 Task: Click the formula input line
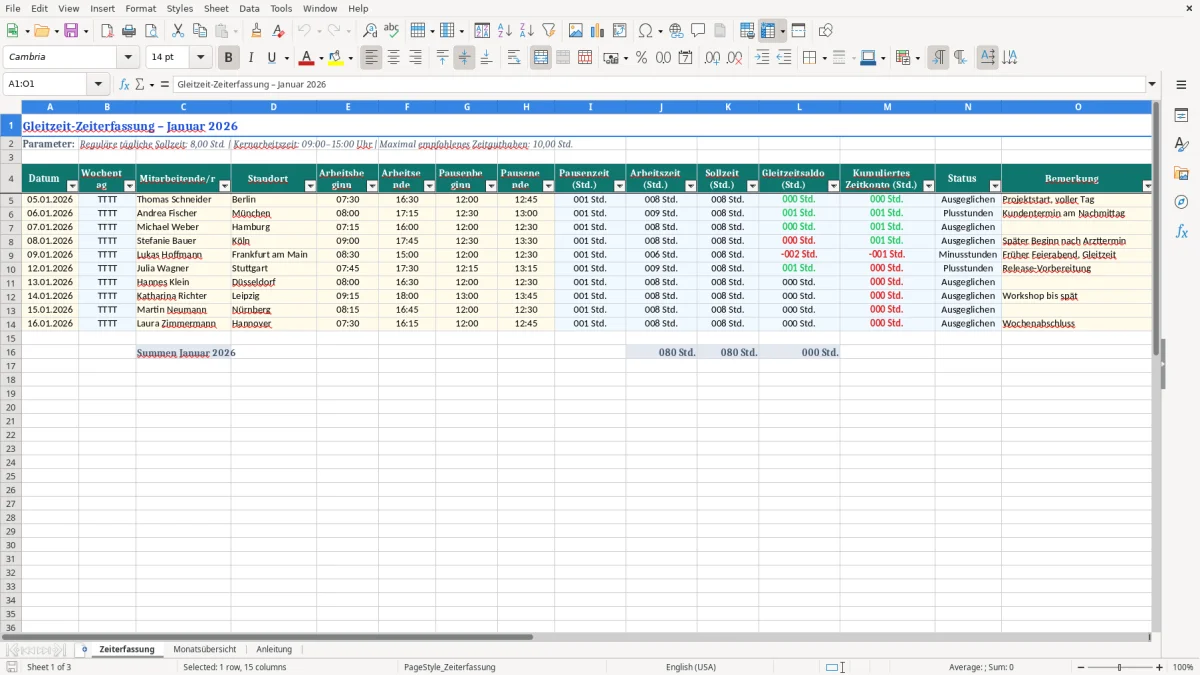click(658, 85)
